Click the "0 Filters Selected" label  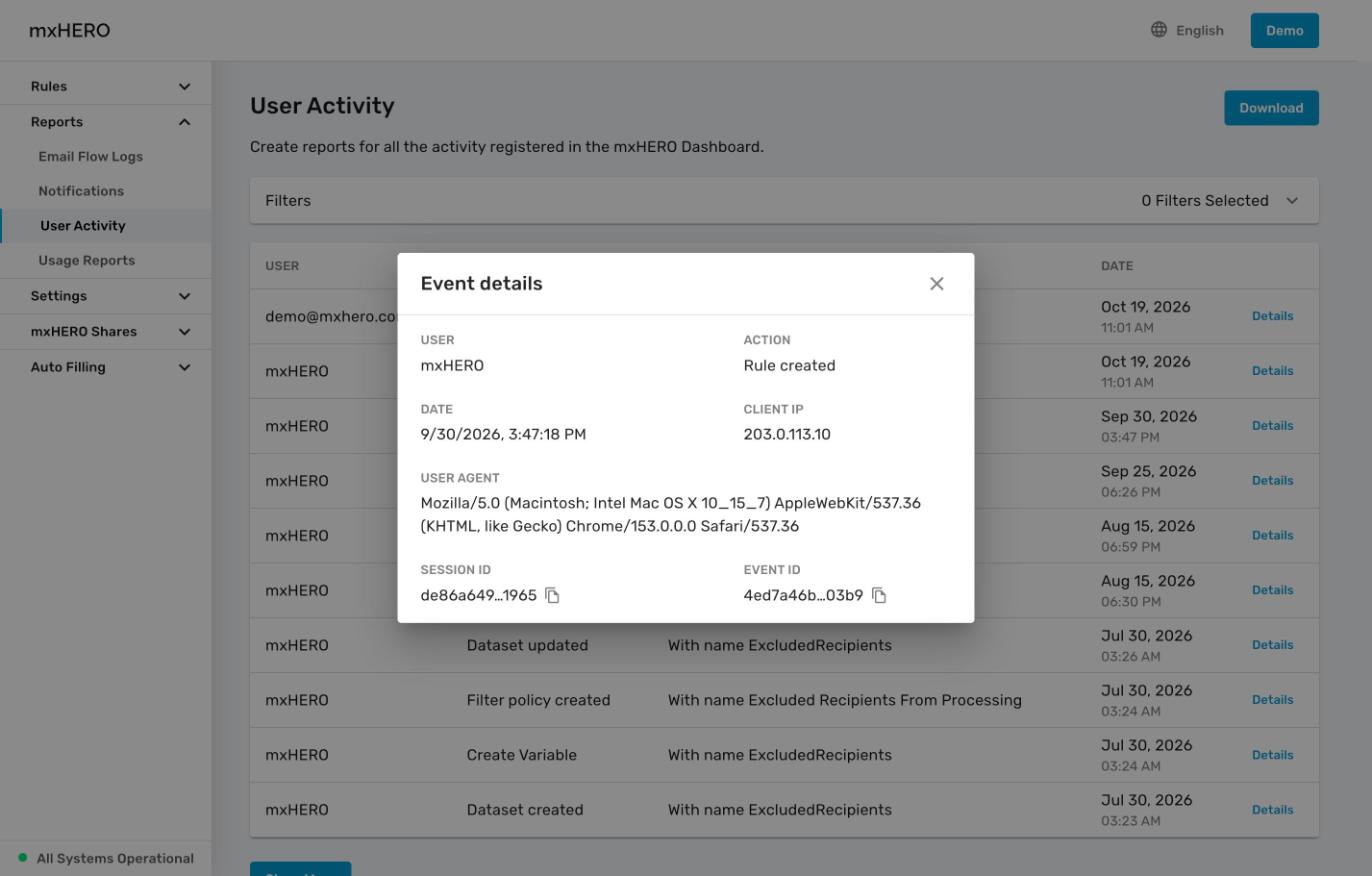pos(1204,201)
